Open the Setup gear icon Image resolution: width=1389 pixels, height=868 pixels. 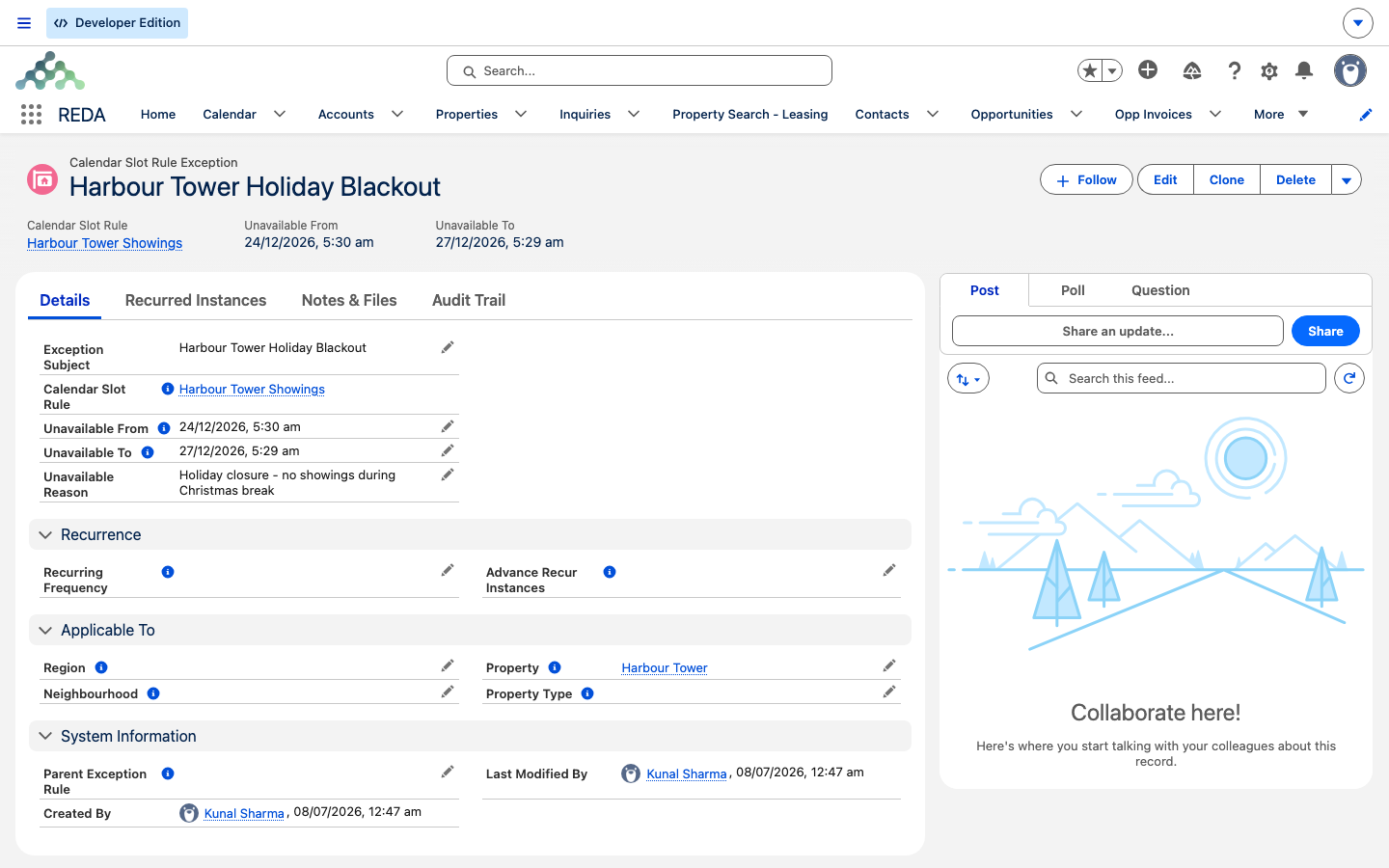coord(1269,70)
